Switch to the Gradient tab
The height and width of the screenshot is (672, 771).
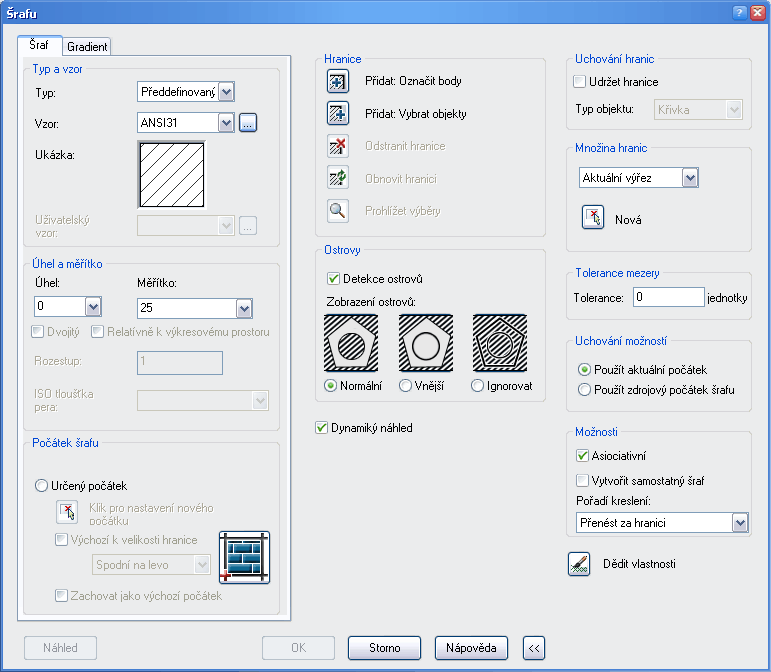click(88, 47)
